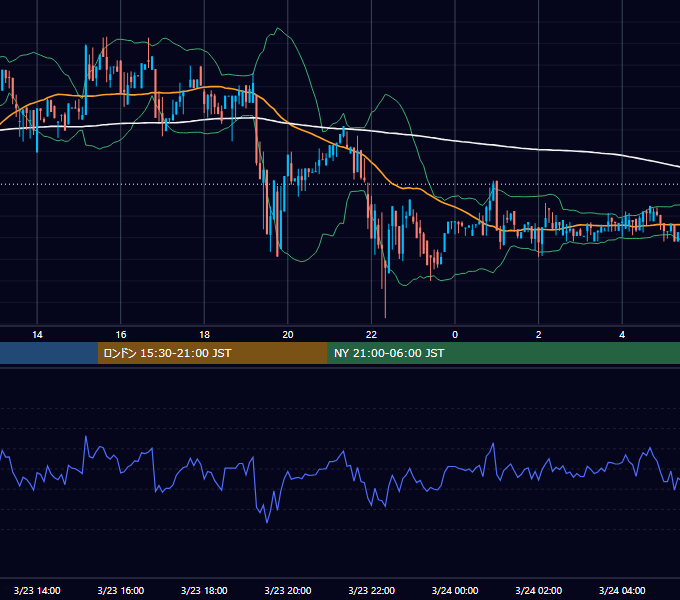Click the 3/24 04:00 label on oscillator axis

pyautogui.click(x=622, y=590)
